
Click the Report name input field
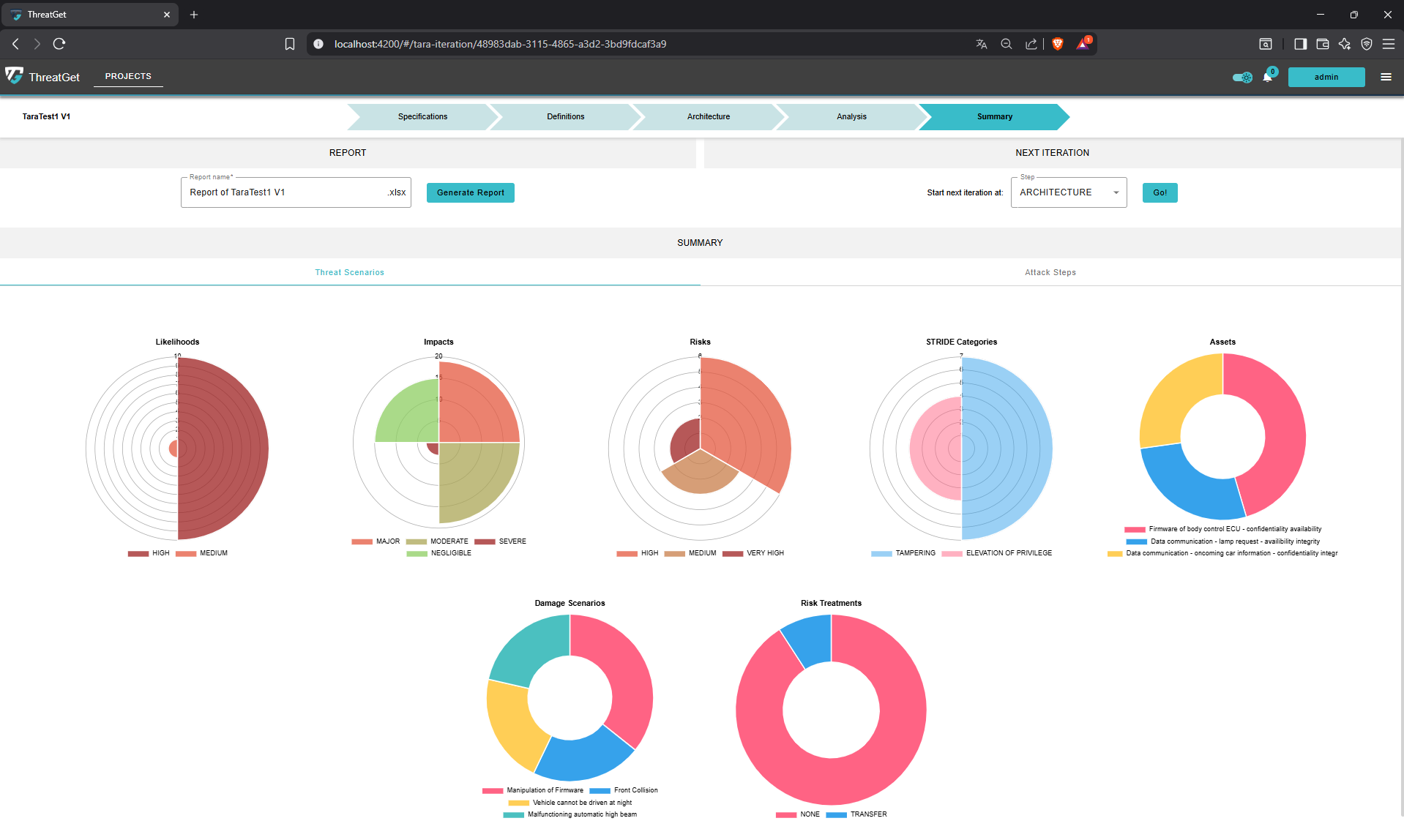click(285, 192)
